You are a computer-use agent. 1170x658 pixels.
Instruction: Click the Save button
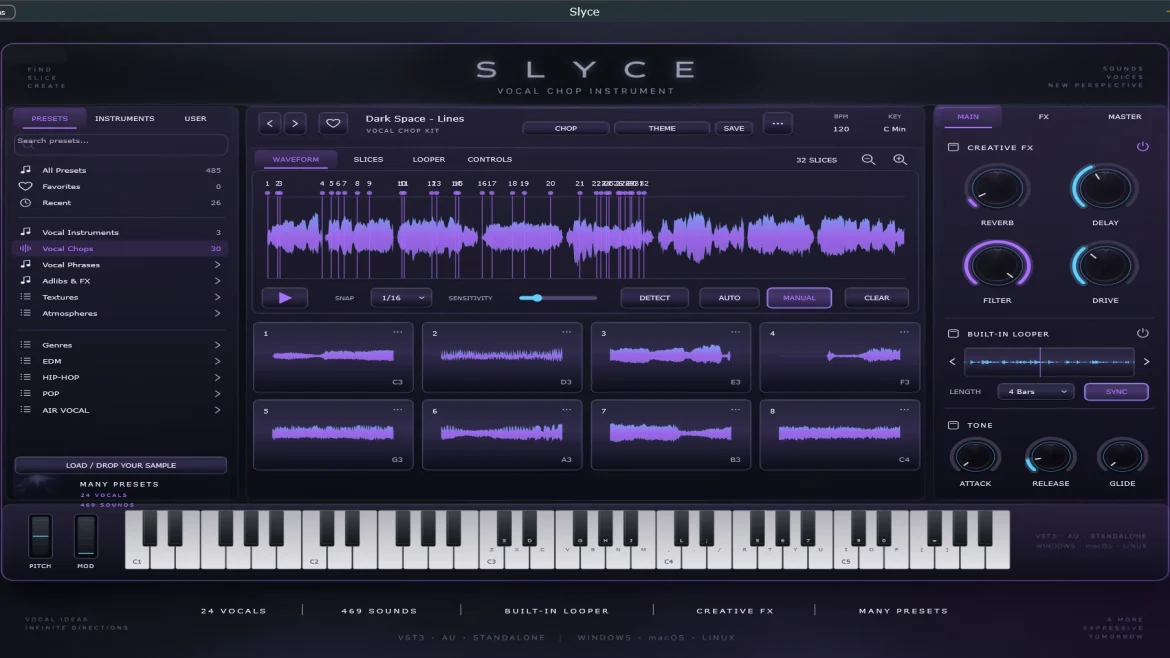[x=733, y=128]
